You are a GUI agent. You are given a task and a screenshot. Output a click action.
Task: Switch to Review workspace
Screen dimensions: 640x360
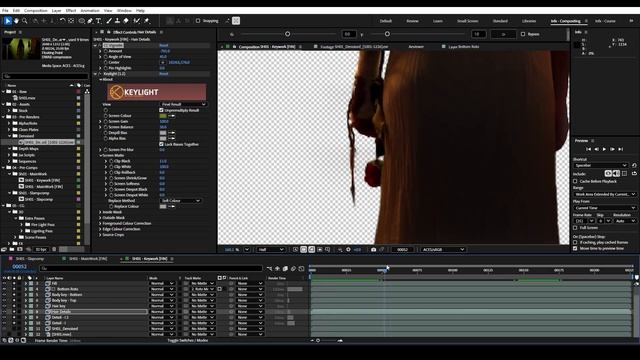pyautogui.click(x=412, y=21)
